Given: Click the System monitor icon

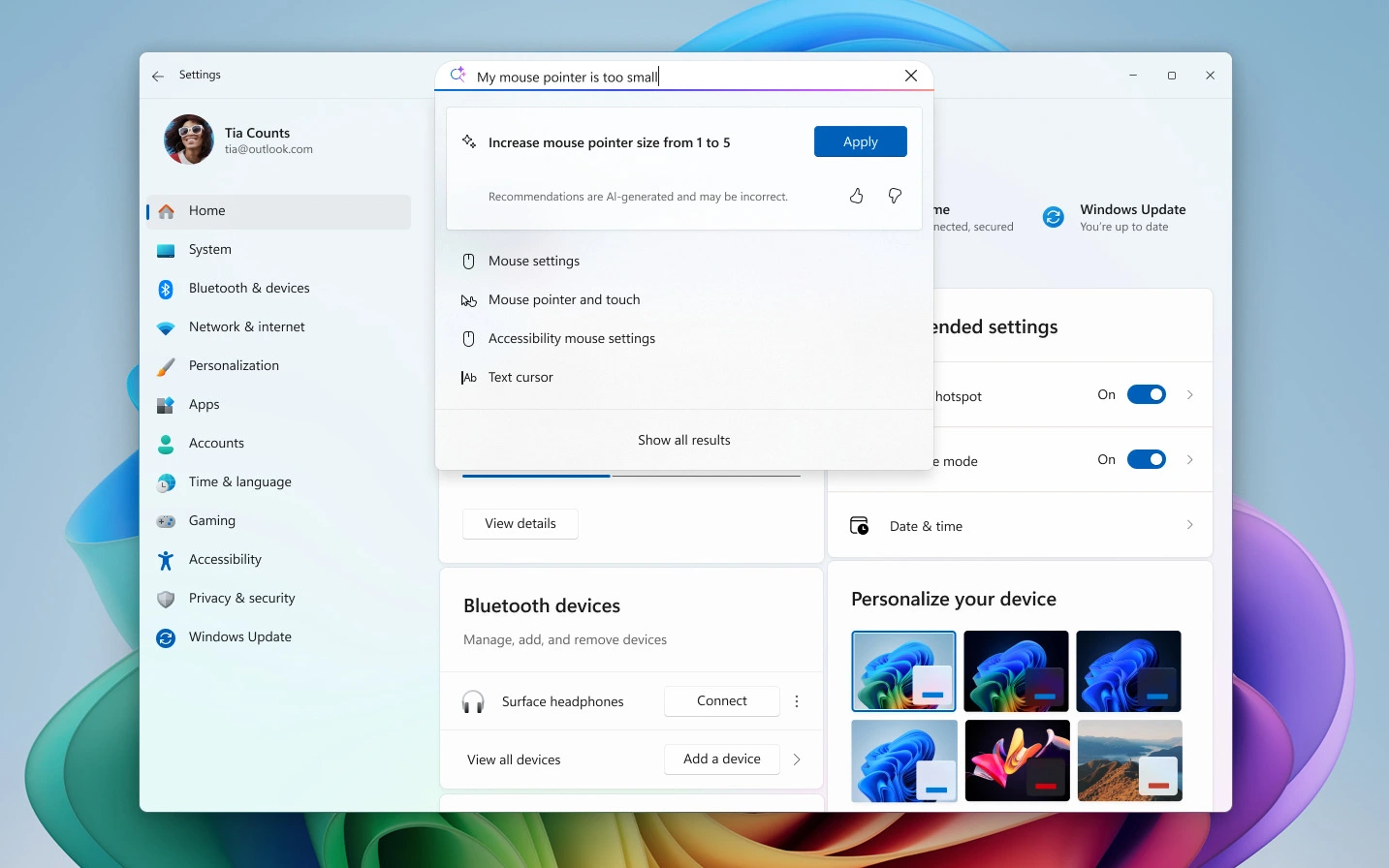Looking at the screenshot, I should click(x=166, y=250).
